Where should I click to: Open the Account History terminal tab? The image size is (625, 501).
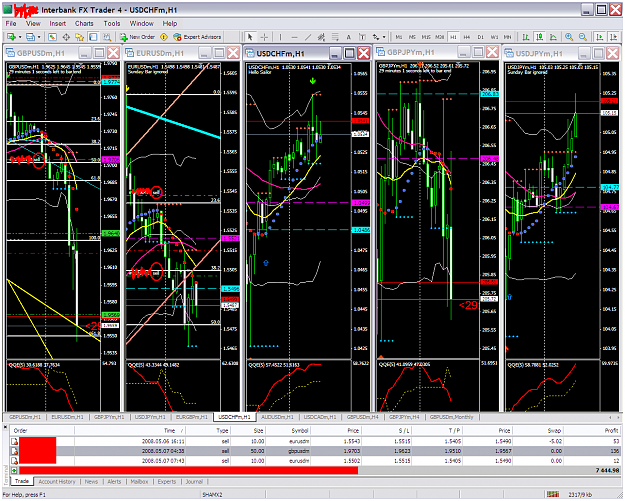57,481
